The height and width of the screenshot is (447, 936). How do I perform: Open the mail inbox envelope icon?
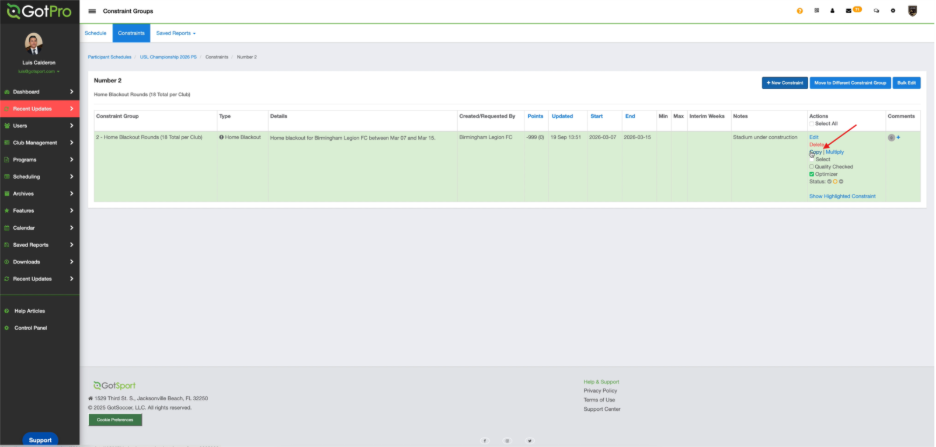coord(849,10)
